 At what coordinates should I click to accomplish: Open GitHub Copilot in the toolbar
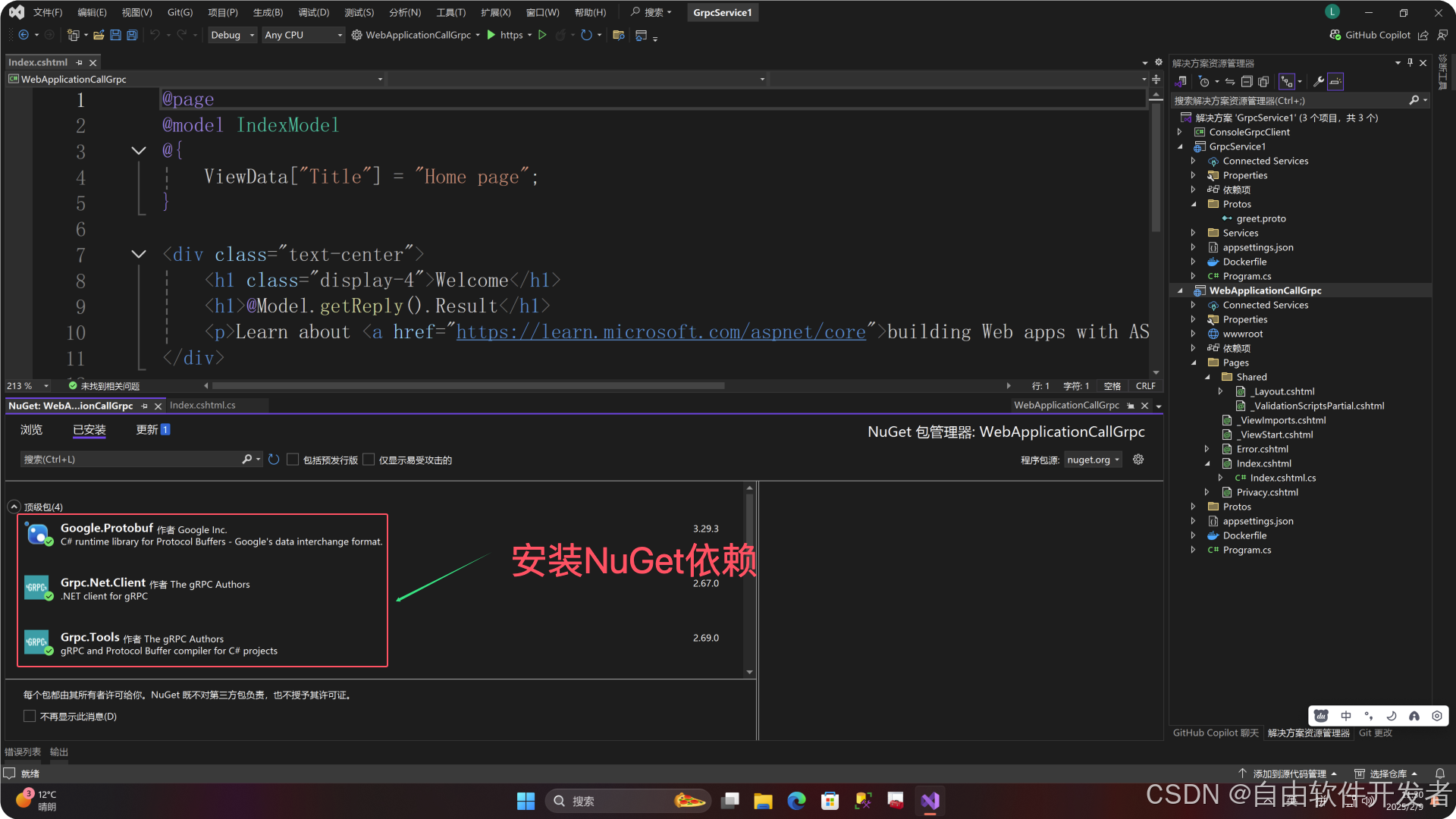coord(1370,35)
